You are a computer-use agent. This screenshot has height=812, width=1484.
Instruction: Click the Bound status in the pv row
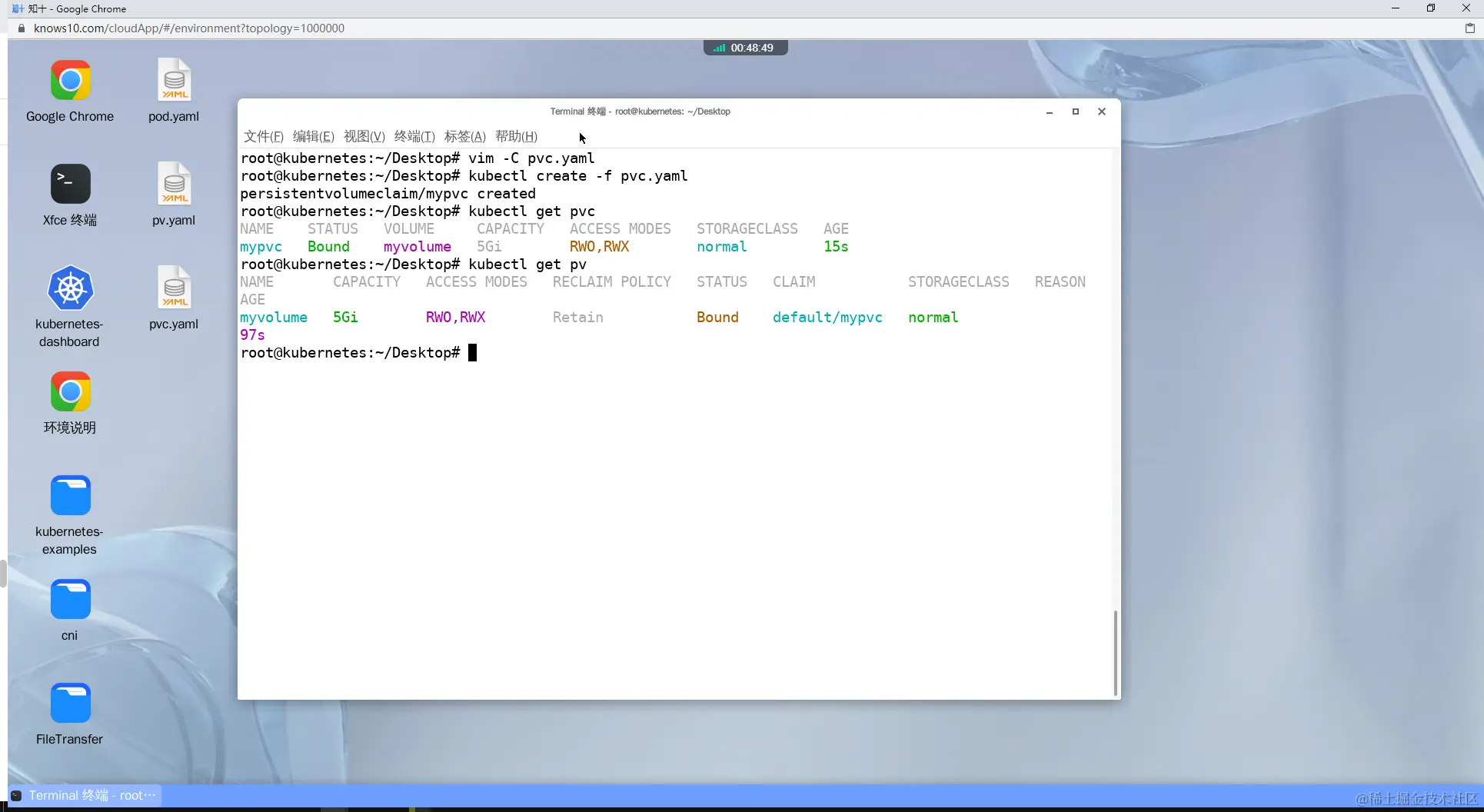coord(717,318)
